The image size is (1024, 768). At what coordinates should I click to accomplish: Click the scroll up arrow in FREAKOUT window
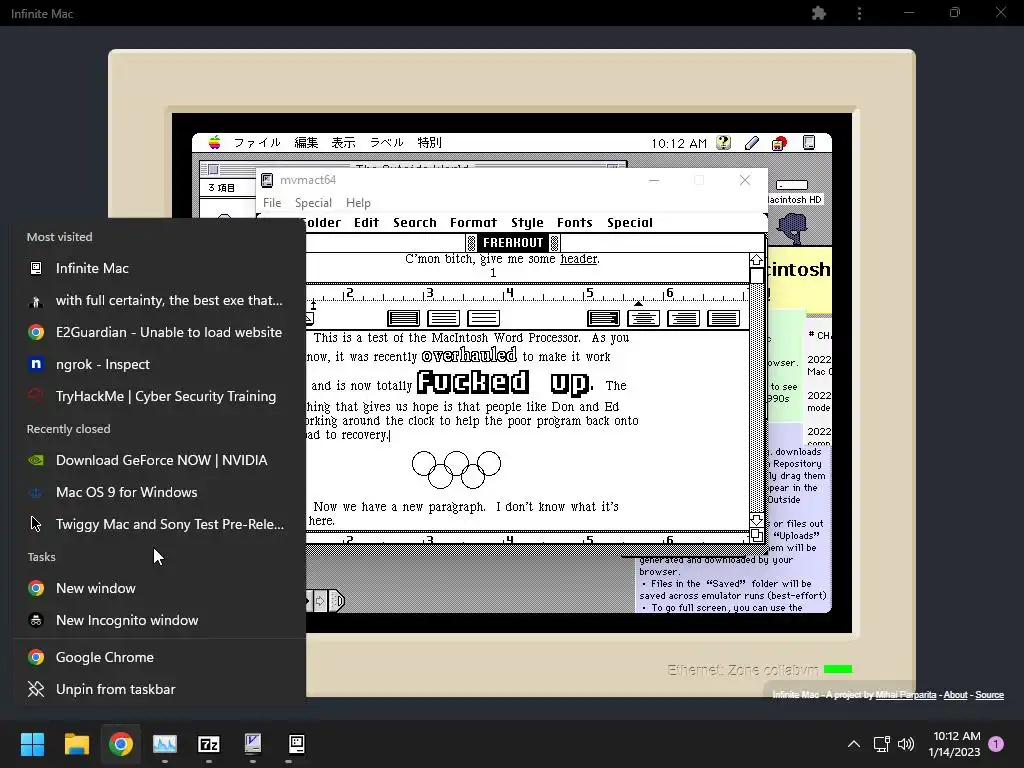[x=756, y=260]
